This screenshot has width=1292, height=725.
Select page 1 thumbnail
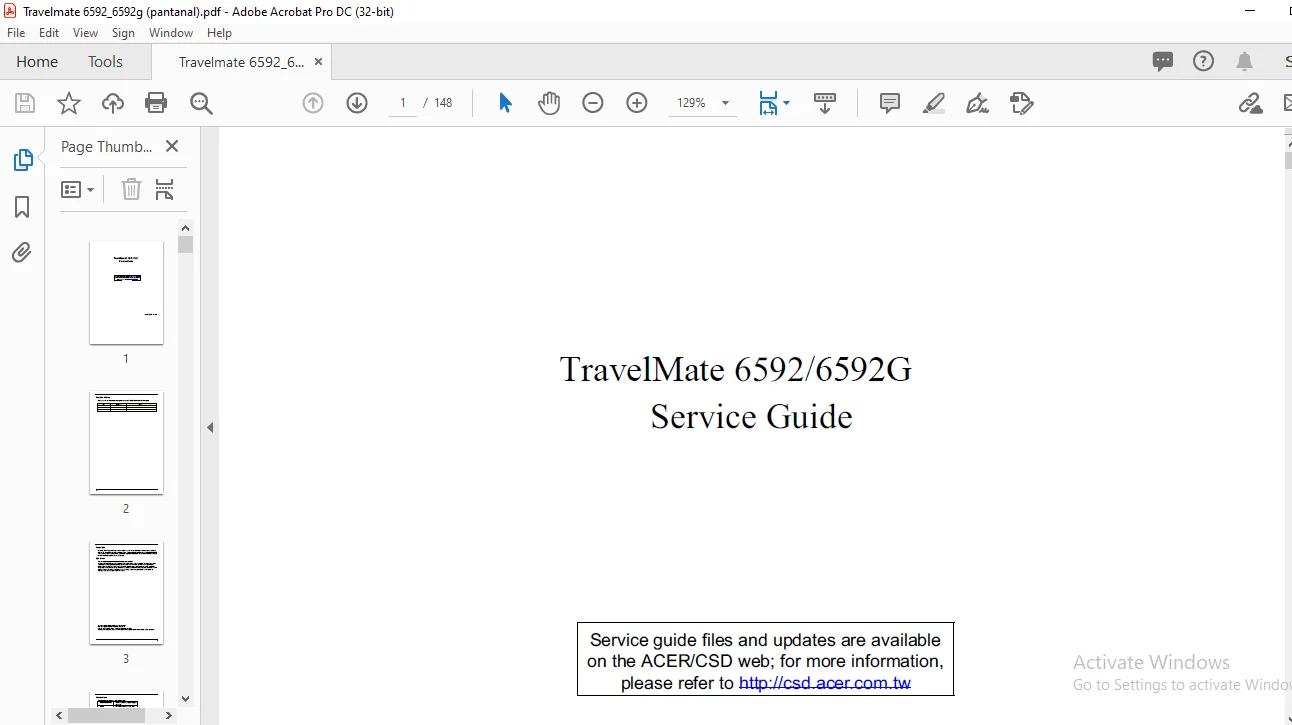[x=126, y=292]
